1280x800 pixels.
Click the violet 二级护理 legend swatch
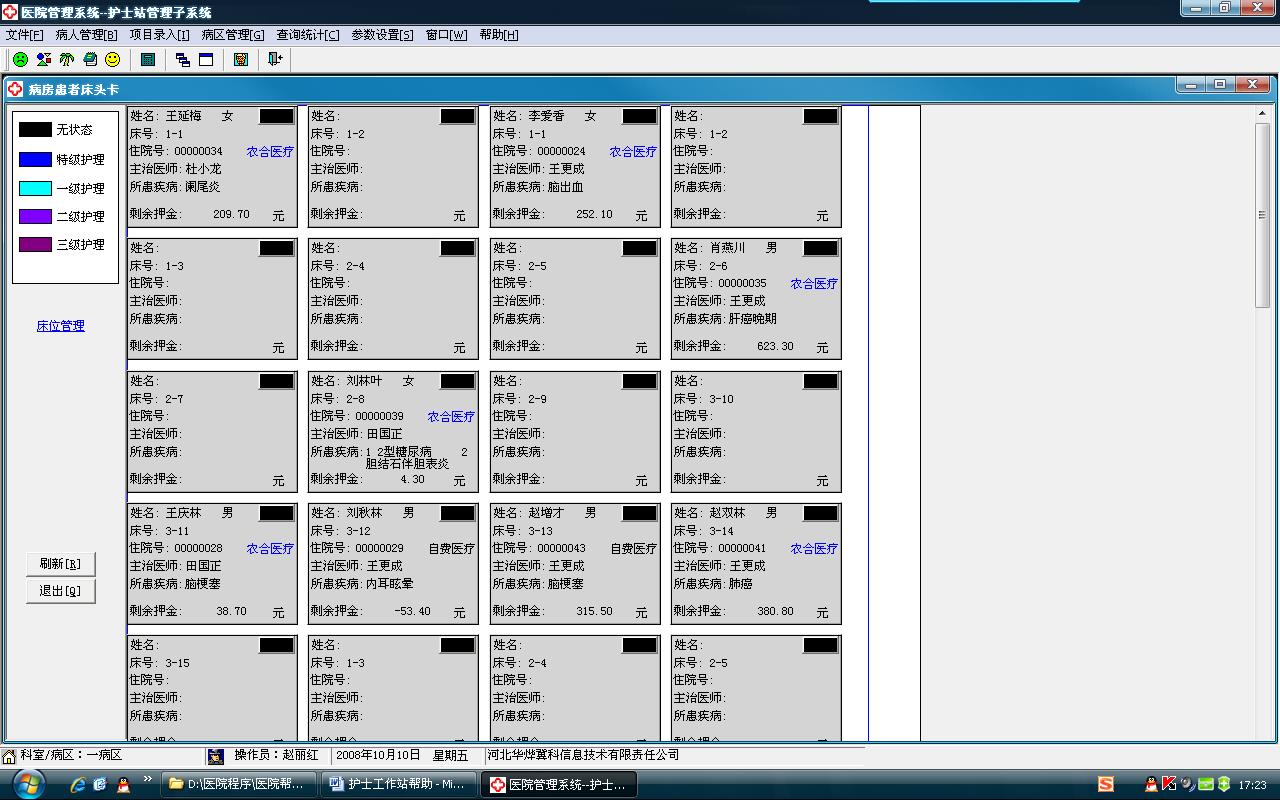tap(35, 216)
